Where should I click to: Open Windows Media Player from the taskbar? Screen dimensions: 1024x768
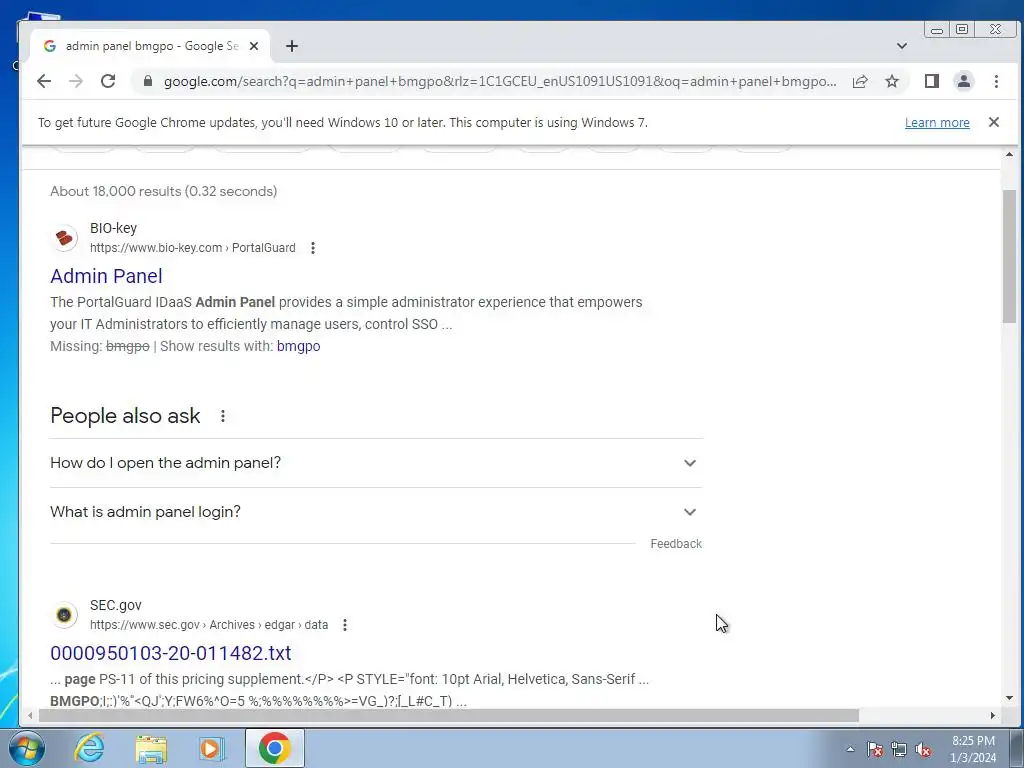click(x=212, y=748)
